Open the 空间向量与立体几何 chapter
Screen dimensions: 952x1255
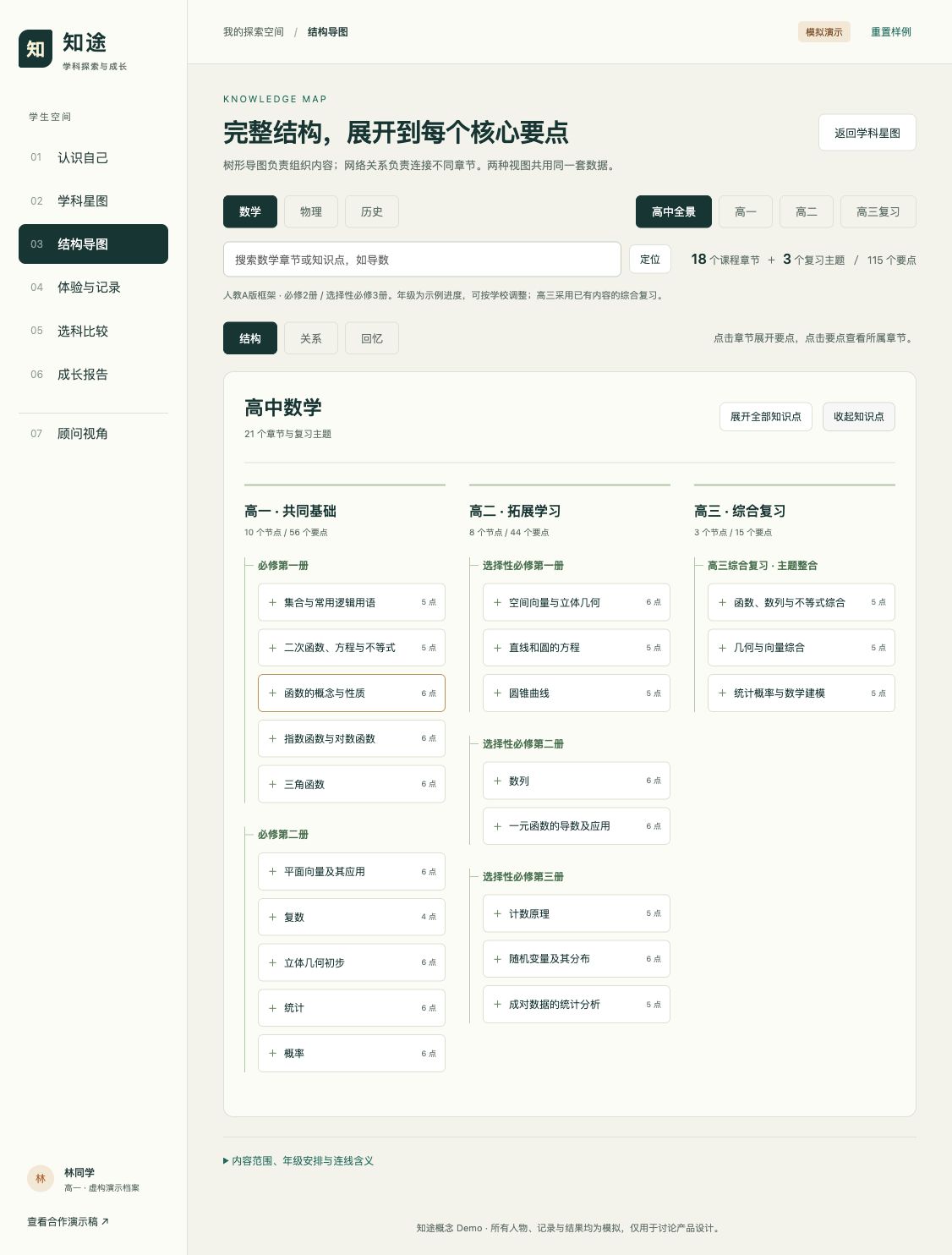click(576, 602)
